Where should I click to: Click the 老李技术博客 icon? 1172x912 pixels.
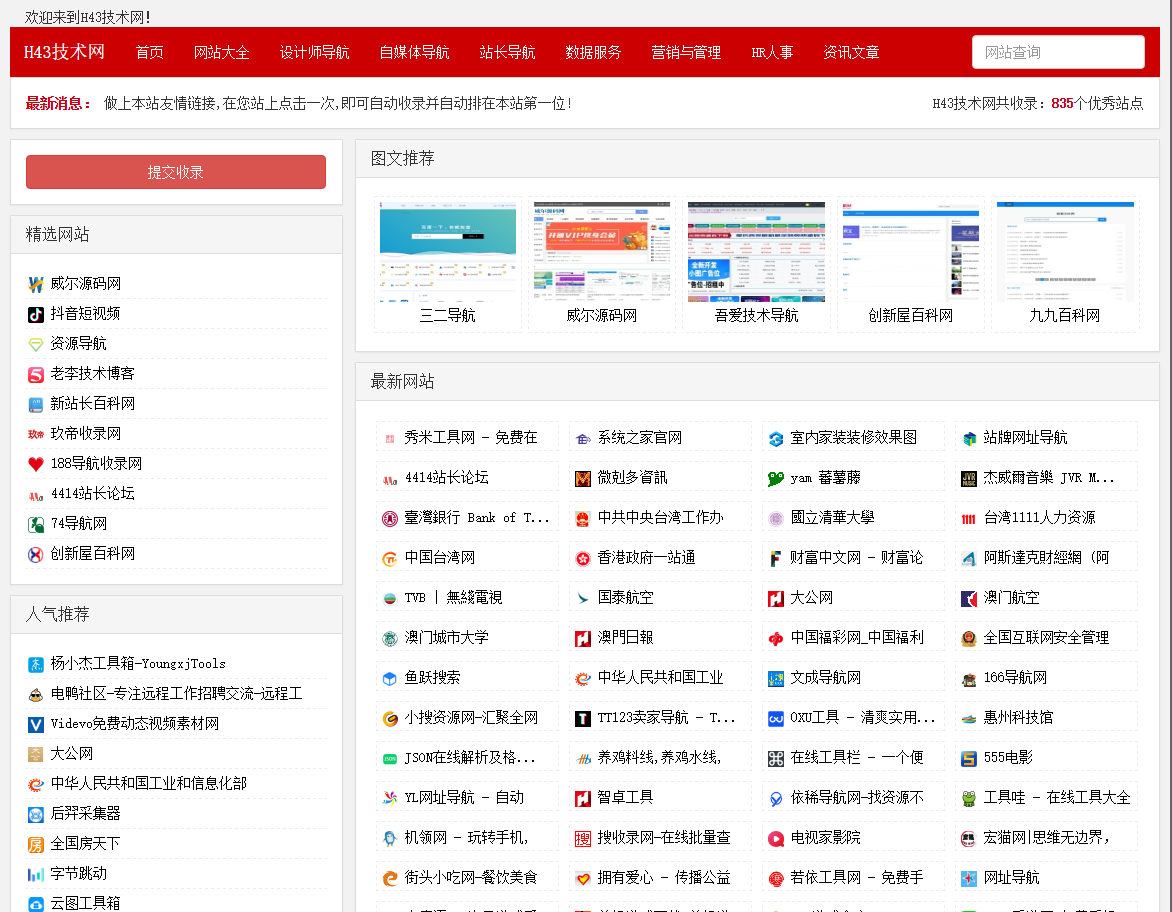(36, 374)
